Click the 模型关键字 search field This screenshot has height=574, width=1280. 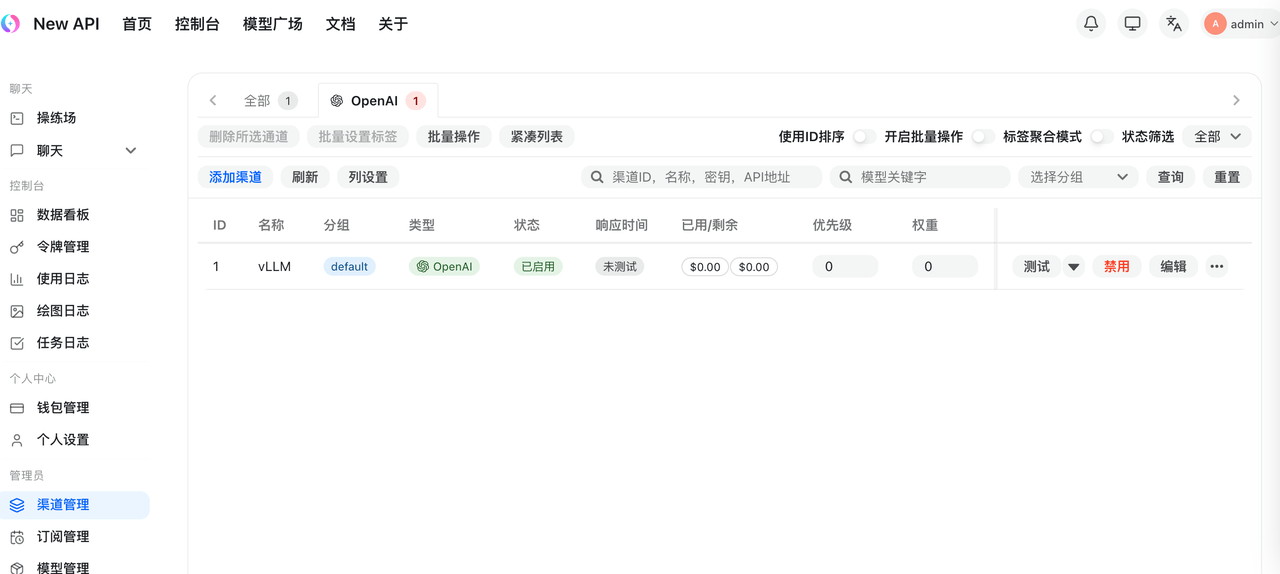pyautogui.click(x=930, y=177)
